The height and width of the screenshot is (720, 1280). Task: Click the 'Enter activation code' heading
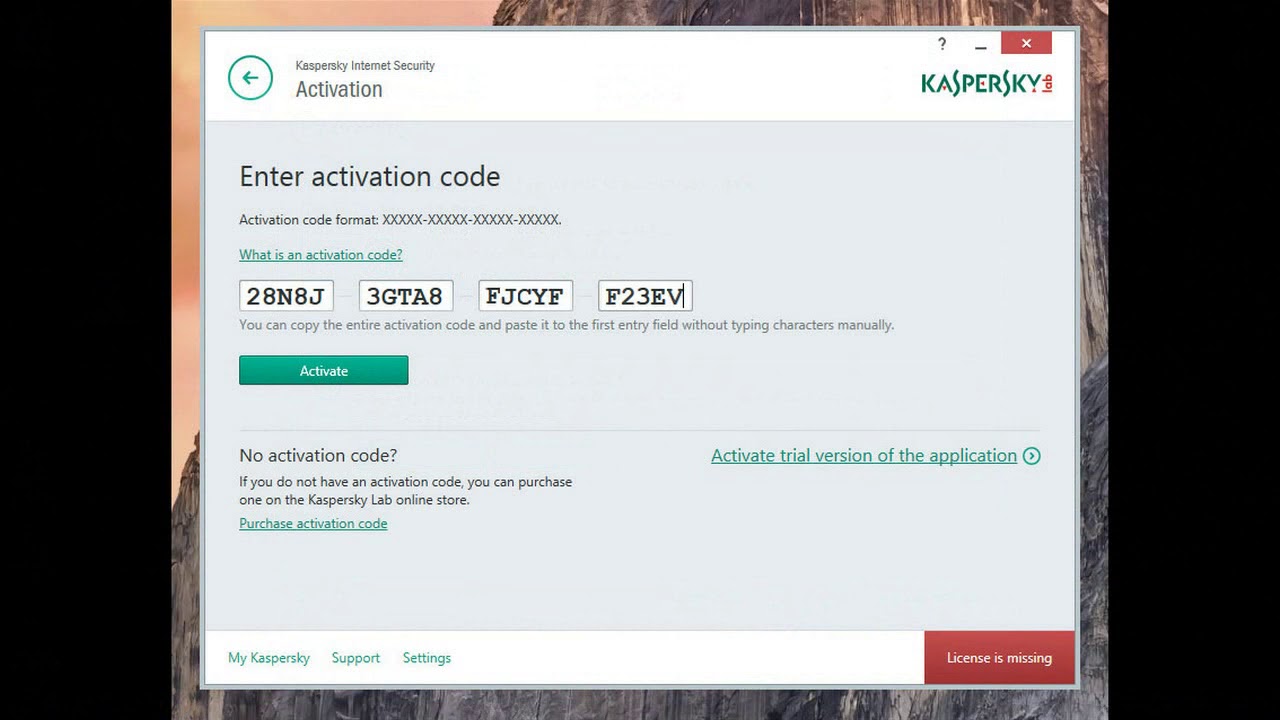(x=370, y=177)
